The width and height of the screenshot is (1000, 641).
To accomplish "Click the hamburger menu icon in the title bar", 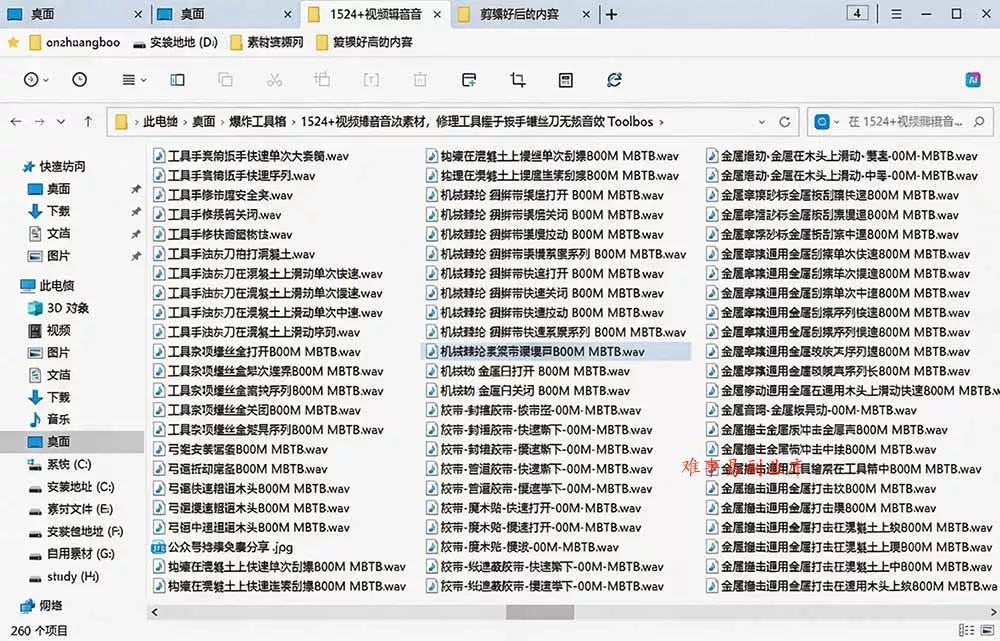I will (896, 14).
